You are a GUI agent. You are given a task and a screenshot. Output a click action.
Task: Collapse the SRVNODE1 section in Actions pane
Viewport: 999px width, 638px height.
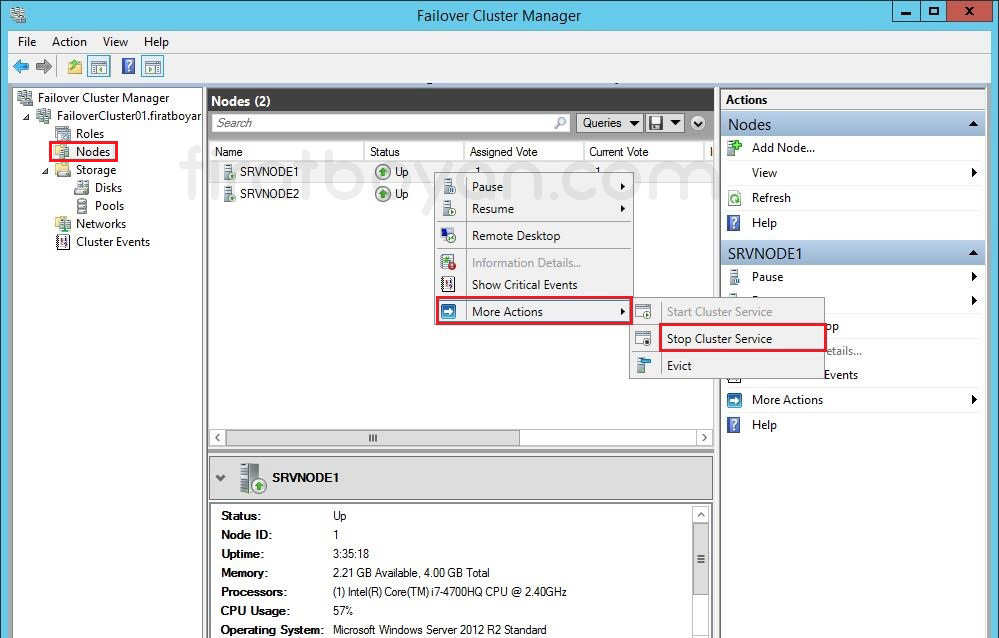(973, 253)
